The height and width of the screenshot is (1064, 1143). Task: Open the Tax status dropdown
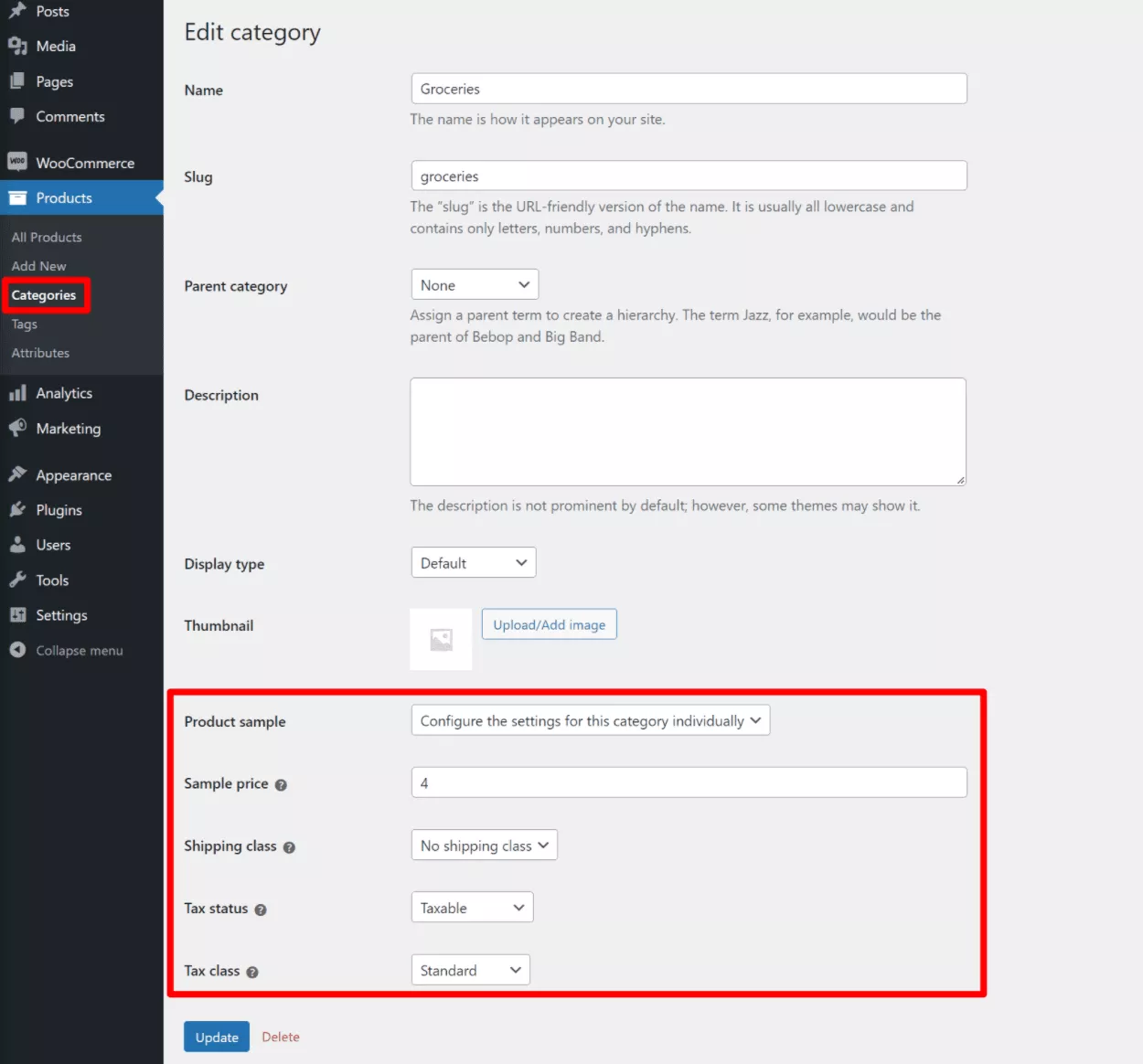(x=472, y=908)
